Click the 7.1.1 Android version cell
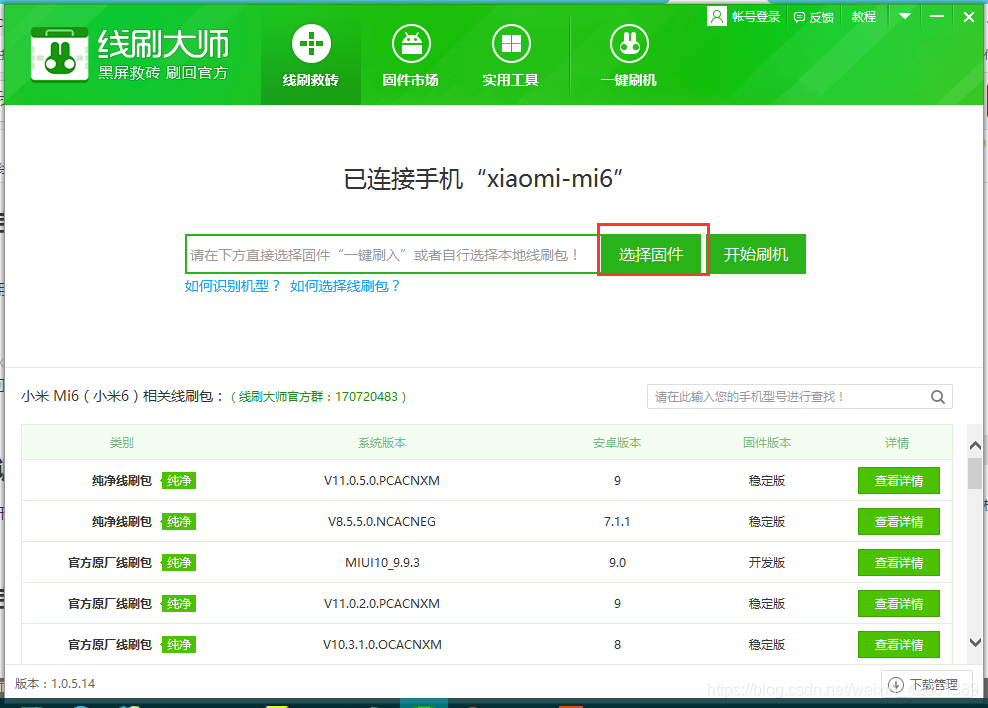The height and width of the screenshot is (708, 988). (x=617, y=522)
